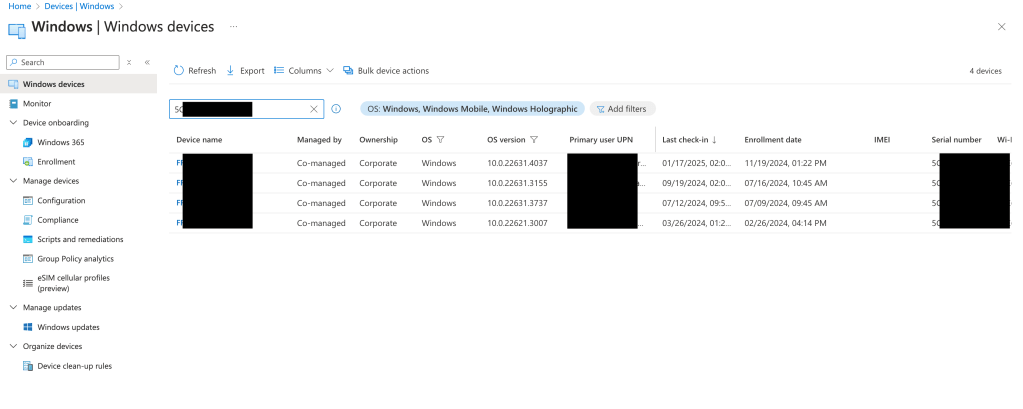Clear the search box with X icon
Viewport: 1023px width, 409px height.
click(314, 109)
